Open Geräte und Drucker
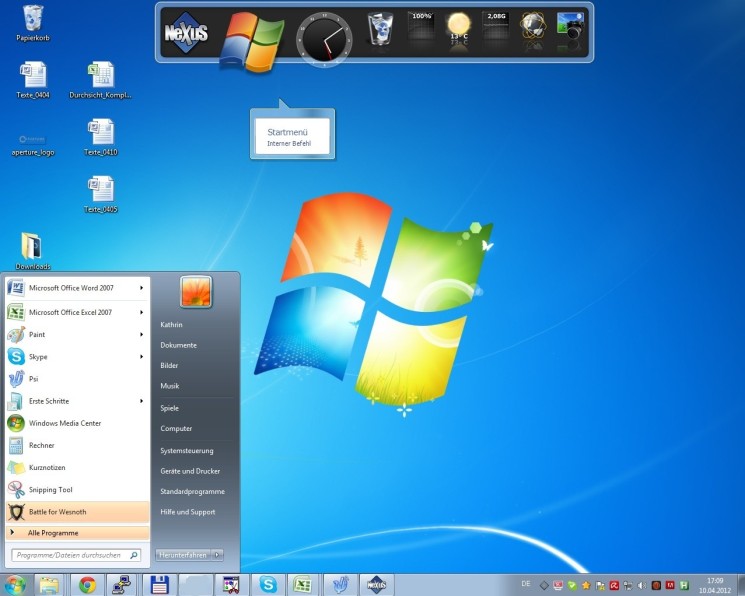The image size is (745, 596). 190,471
